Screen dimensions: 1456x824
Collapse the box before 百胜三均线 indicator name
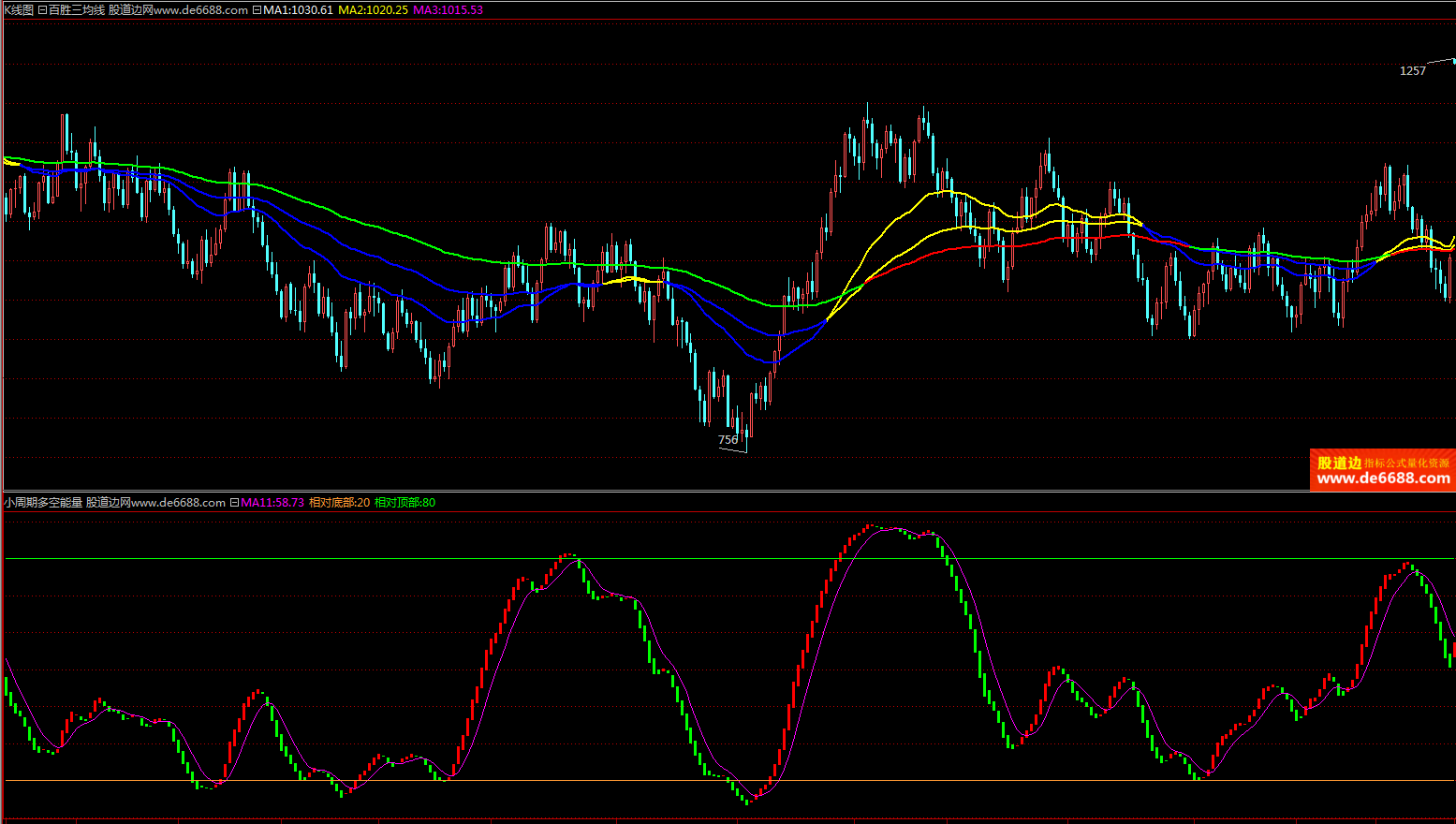coord(42,10)
